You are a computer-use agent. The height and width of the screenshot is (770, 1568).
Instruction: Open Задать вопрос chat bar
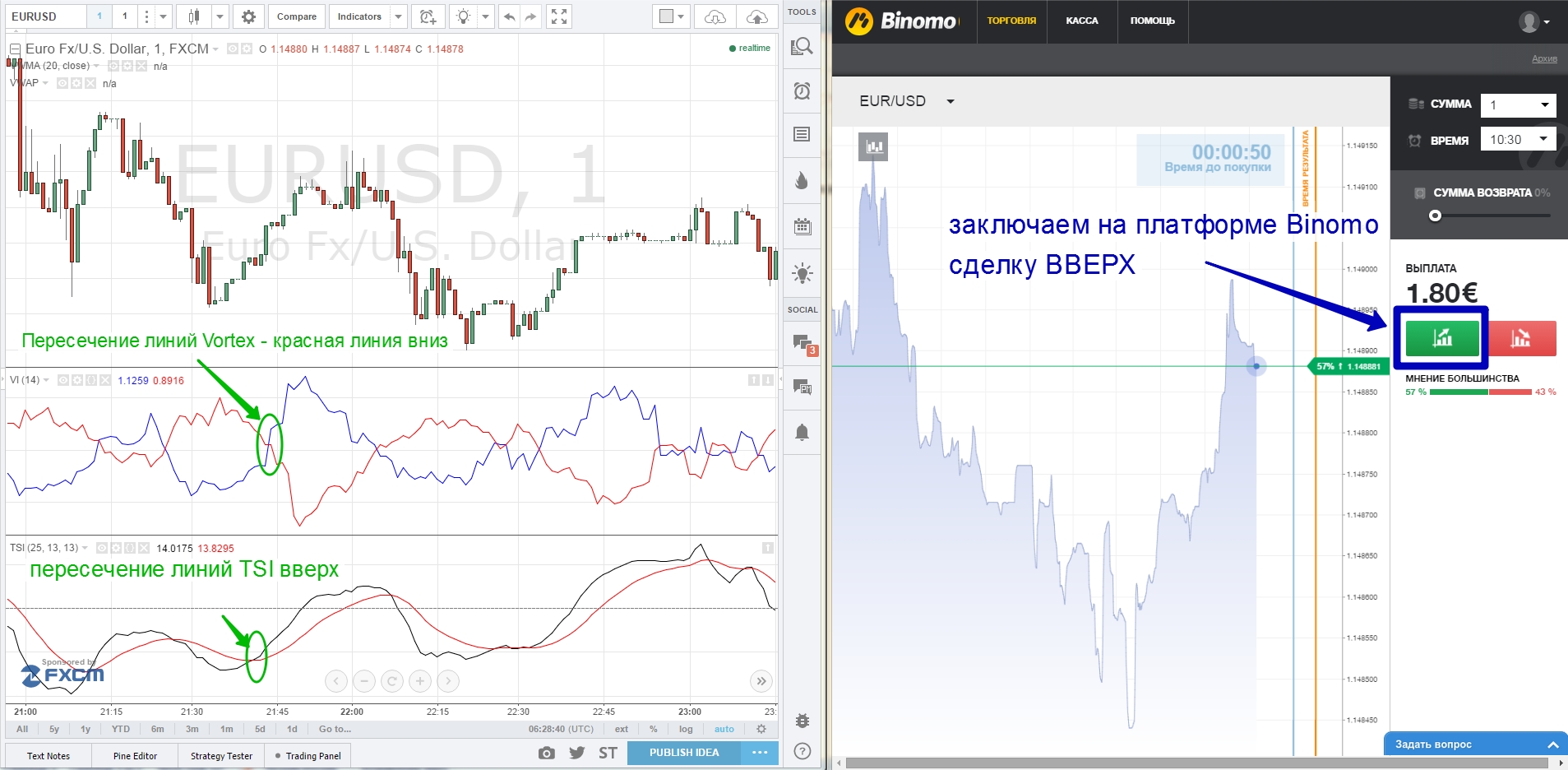tap(1476, 744)
